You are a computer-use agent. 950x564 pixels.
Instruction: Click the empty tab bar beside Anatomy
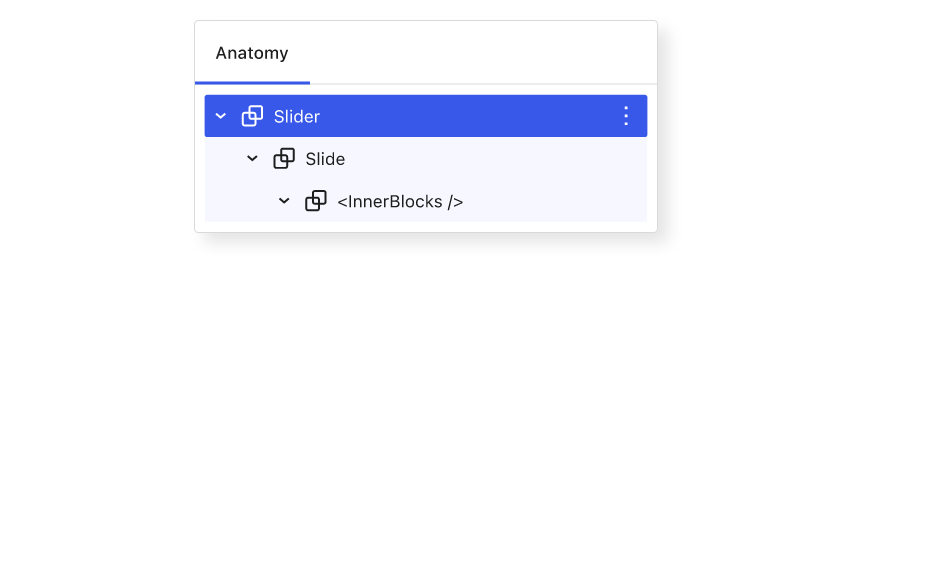(x=483, y=53)
